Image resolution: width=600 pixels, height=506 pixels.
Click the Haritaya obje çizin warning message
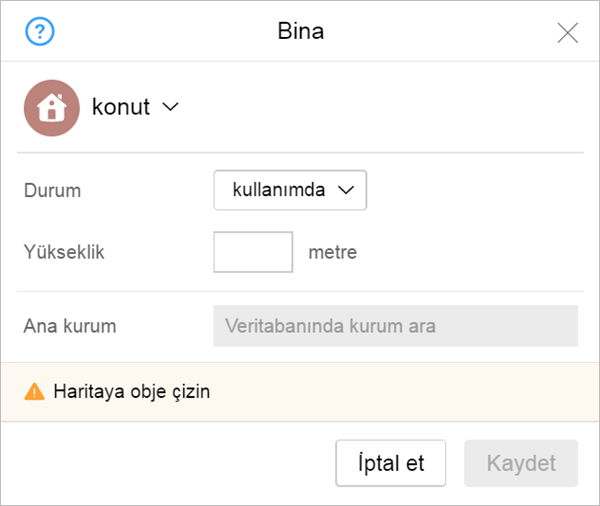pos(132,392)
